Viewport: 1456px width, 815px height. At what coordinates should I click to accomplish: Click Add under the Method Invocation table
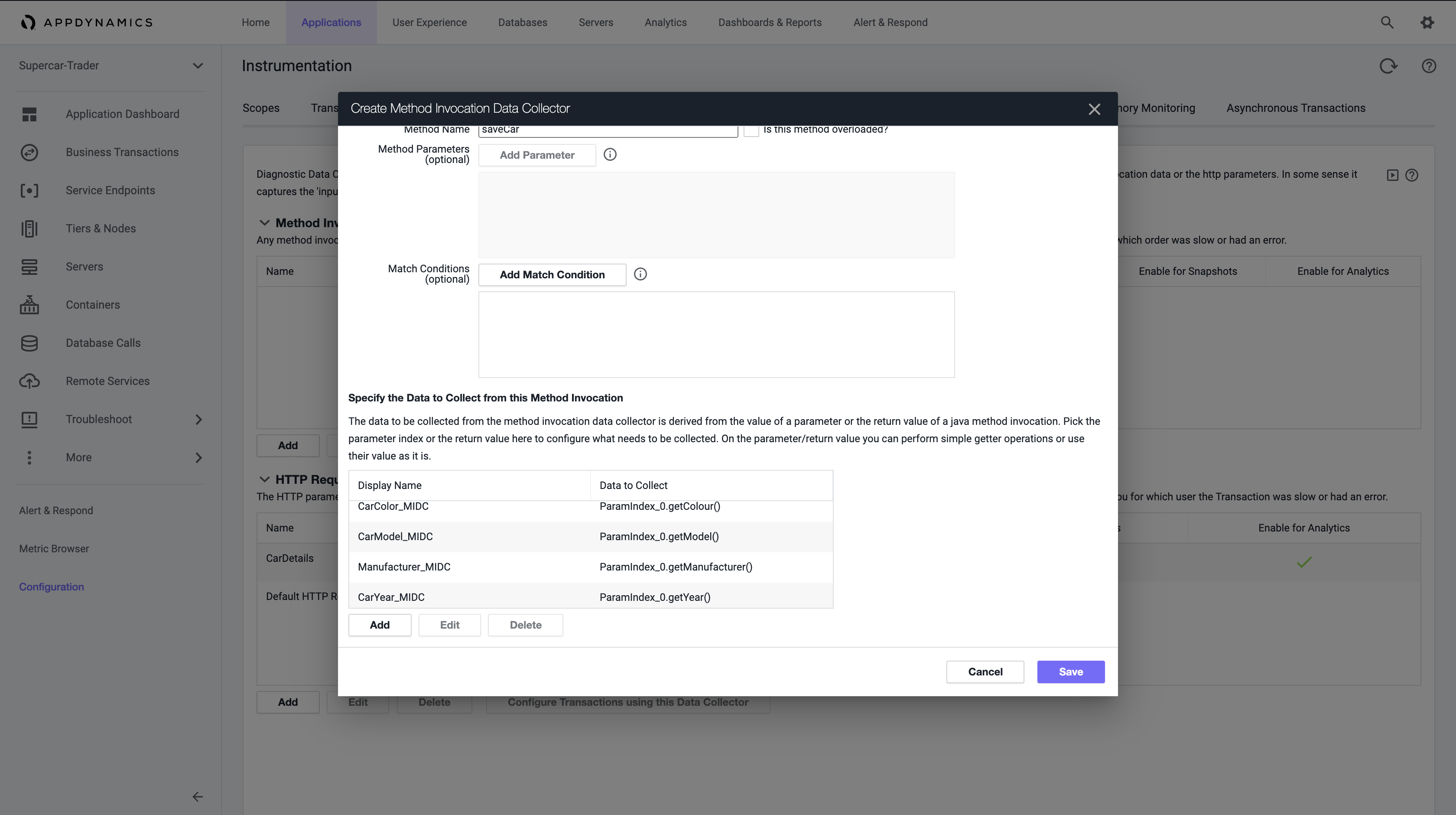(288, 446)
